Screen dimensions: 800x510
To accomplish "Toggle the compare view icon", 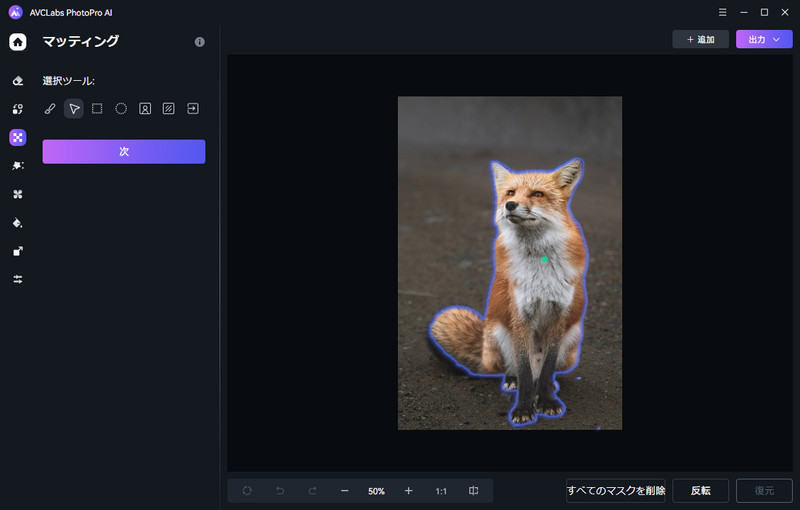I will (x=474, y=491).
